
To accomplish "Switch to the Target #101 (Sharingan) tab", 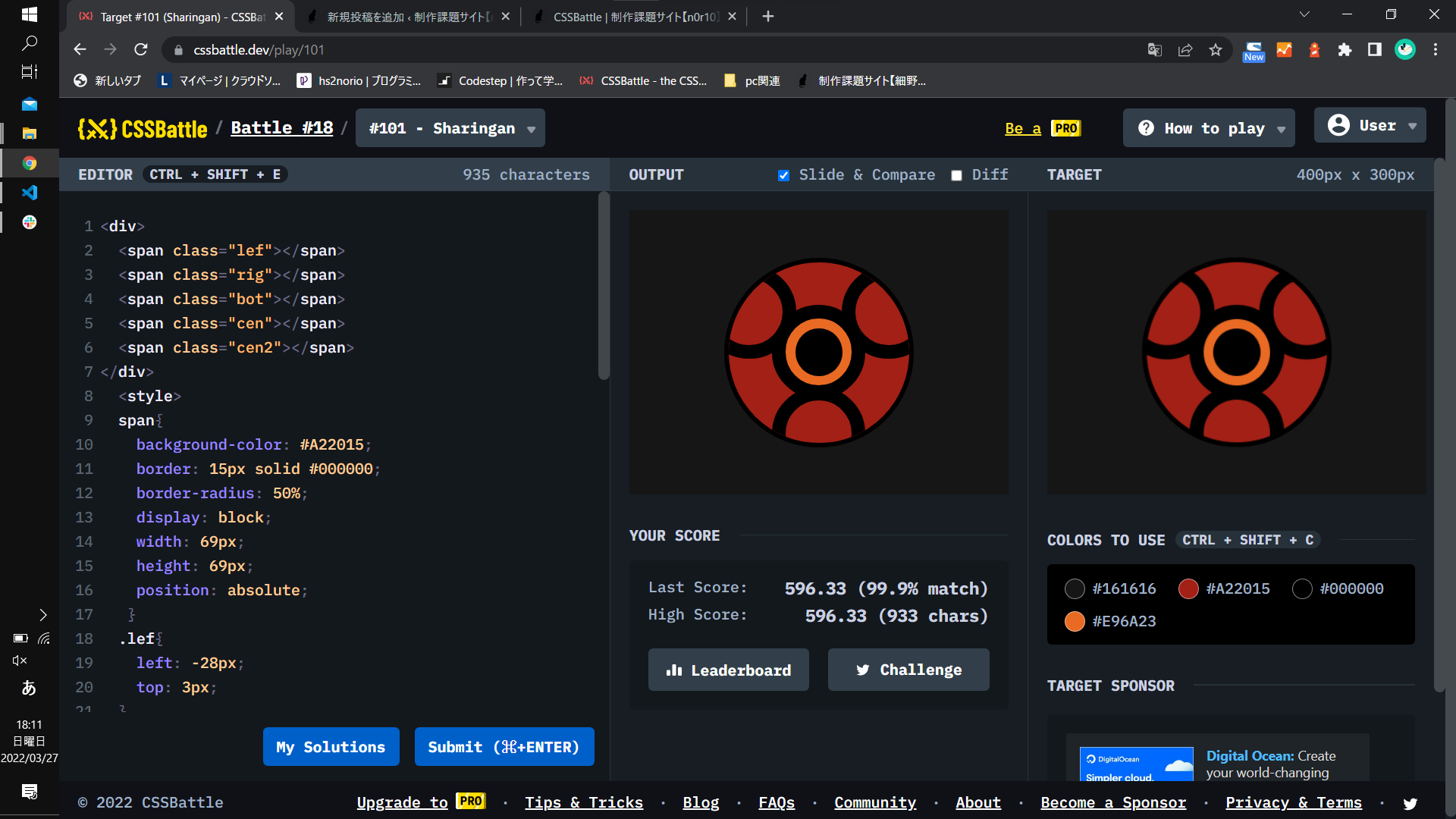I will (181, 17).
